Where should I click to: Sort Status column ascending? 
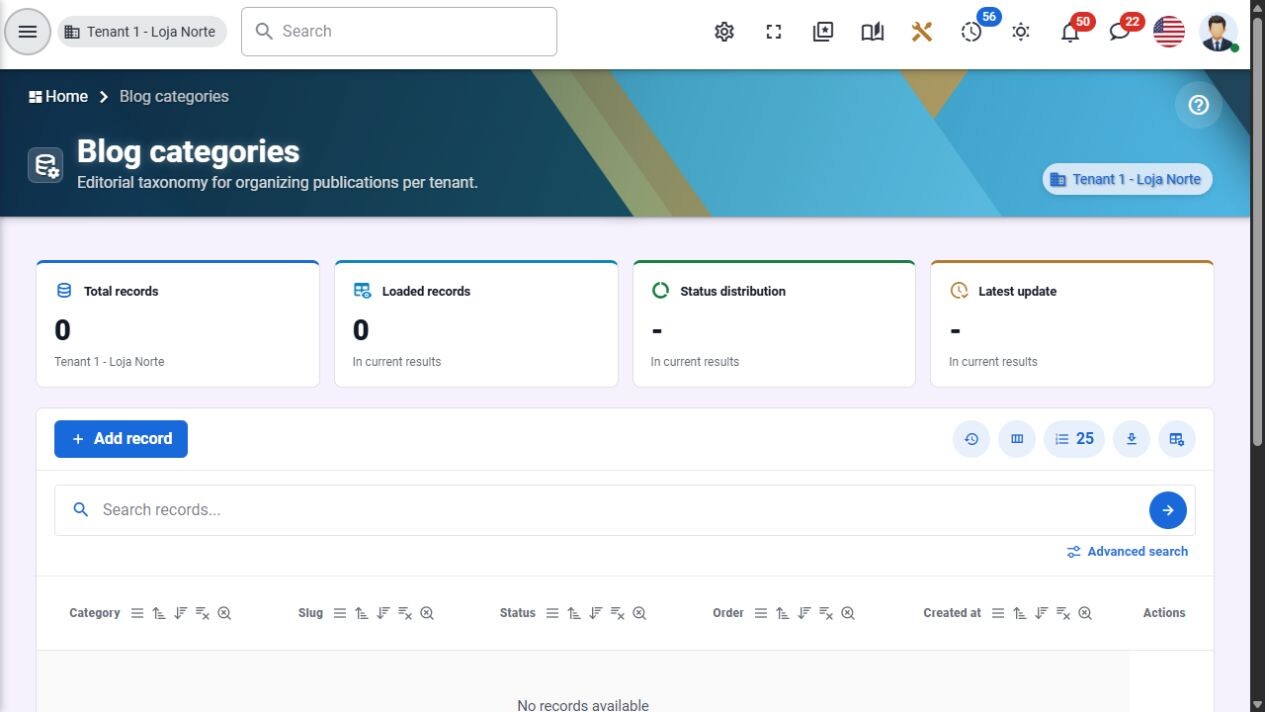point(574,613)
